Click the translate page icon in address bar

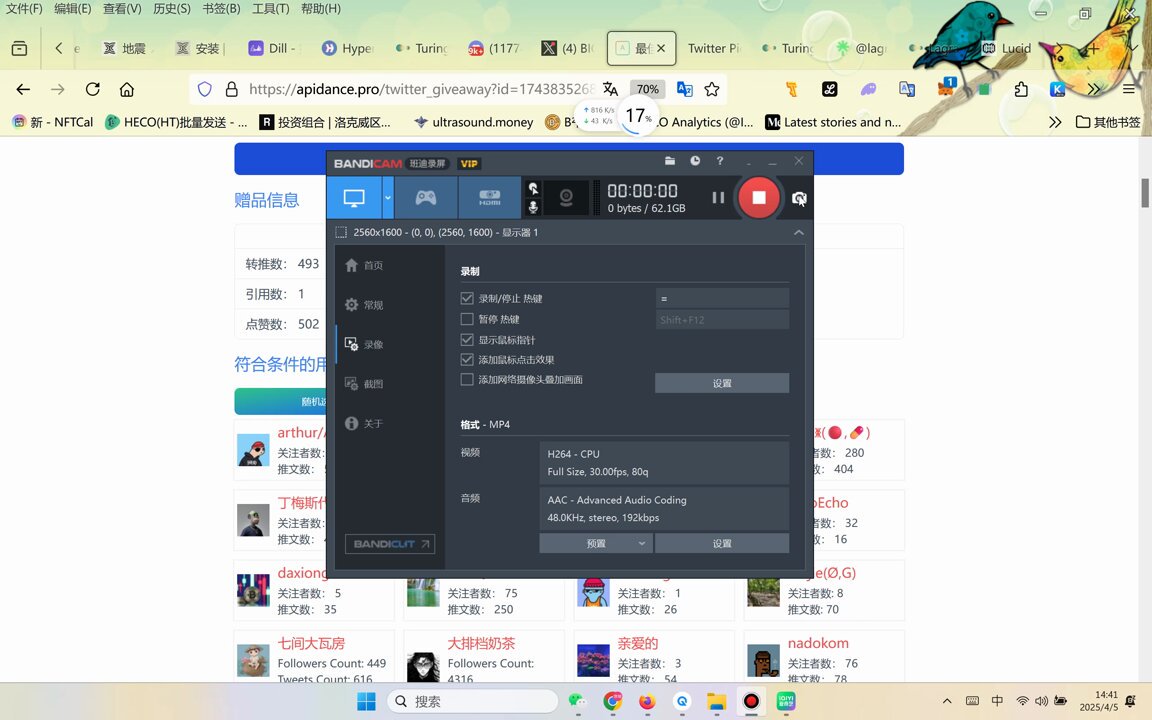tap(611, 89)
